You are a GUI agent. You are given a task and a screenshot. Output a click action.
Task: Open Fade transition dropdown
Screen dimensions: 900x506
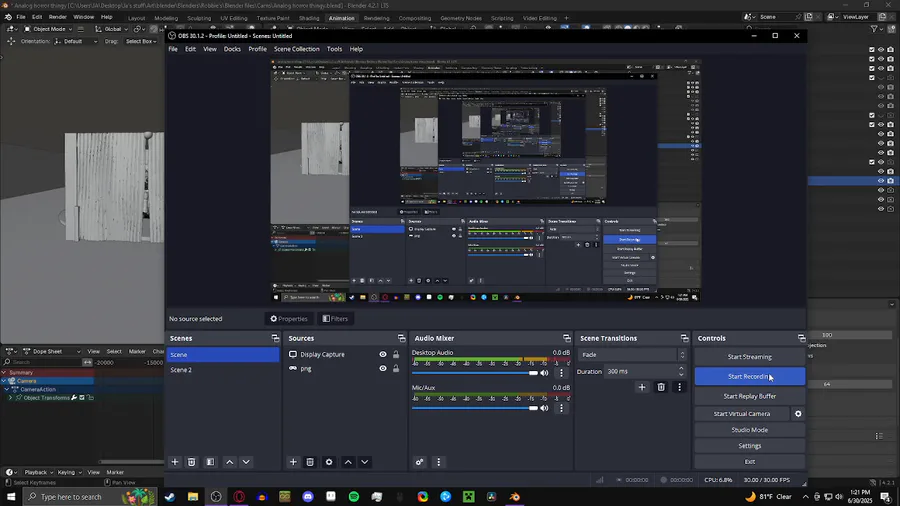click(632, 355)
